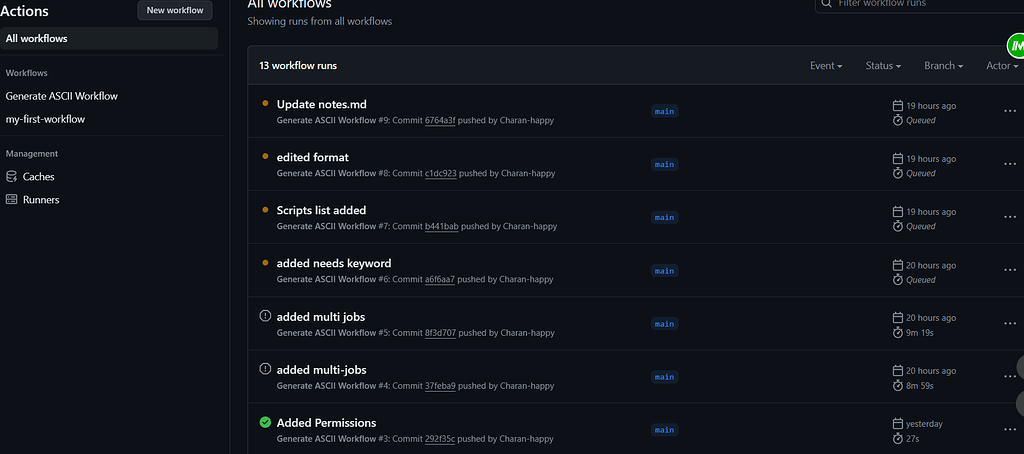Click the New workflow button
The width and height of the screenshot is (1024, 454).
(x=175, y=11)
